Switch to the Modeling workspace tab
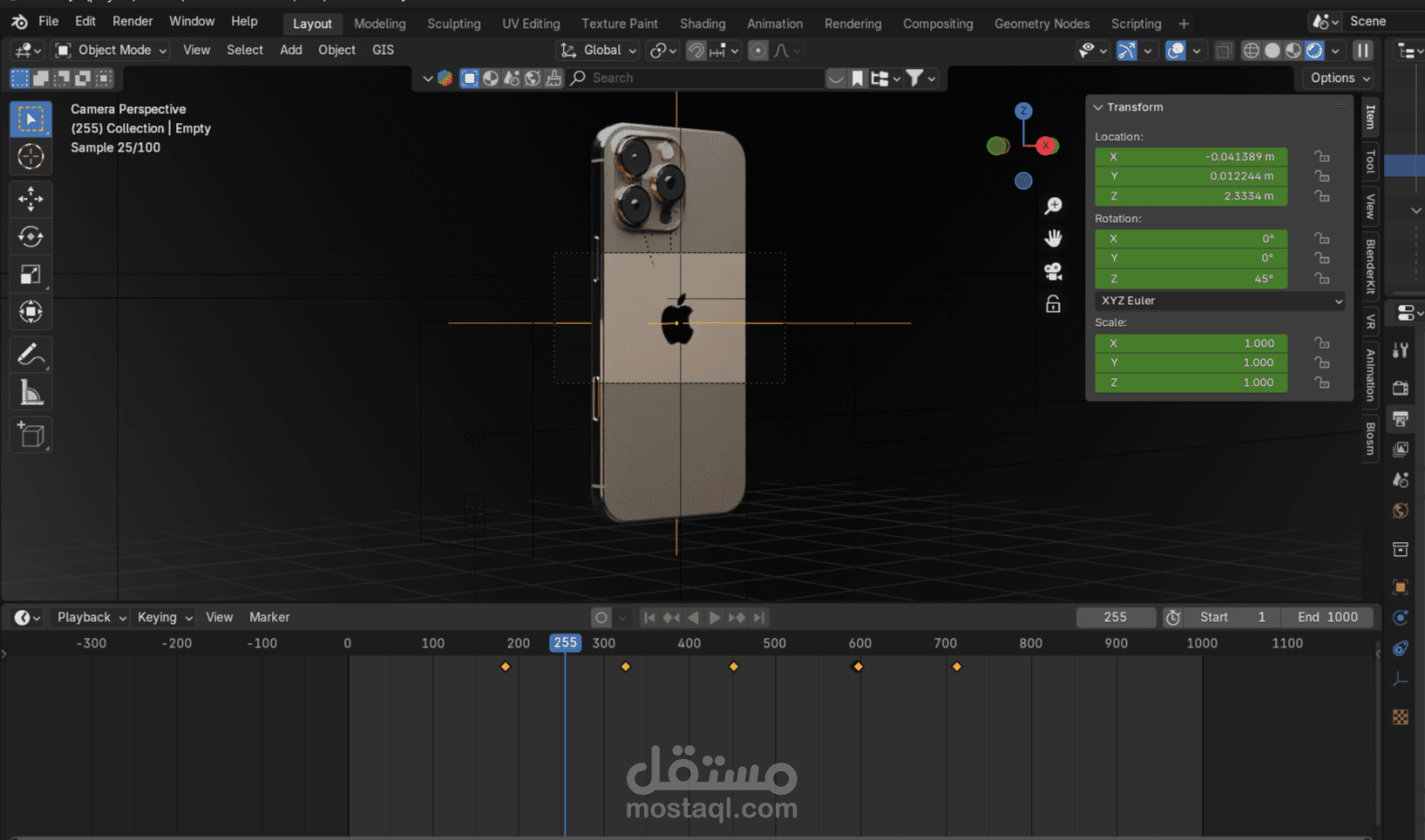This screenshot has width=1425, height=840. click(380, 24)
